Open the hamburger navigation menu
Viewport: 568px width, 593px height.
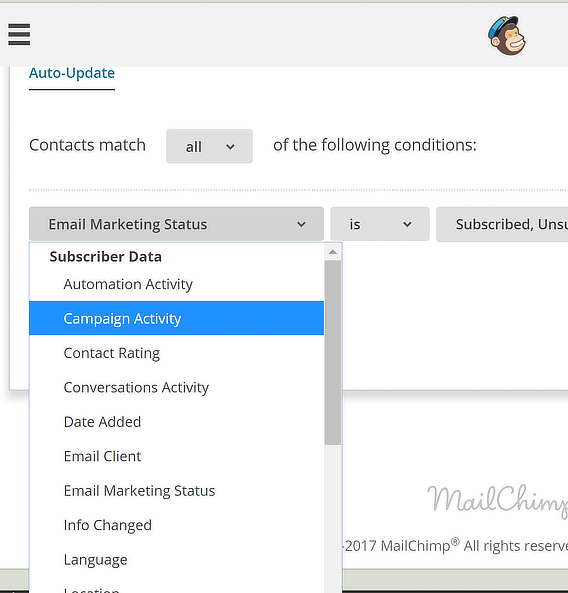pyautogui.click(x=19, y=34)
